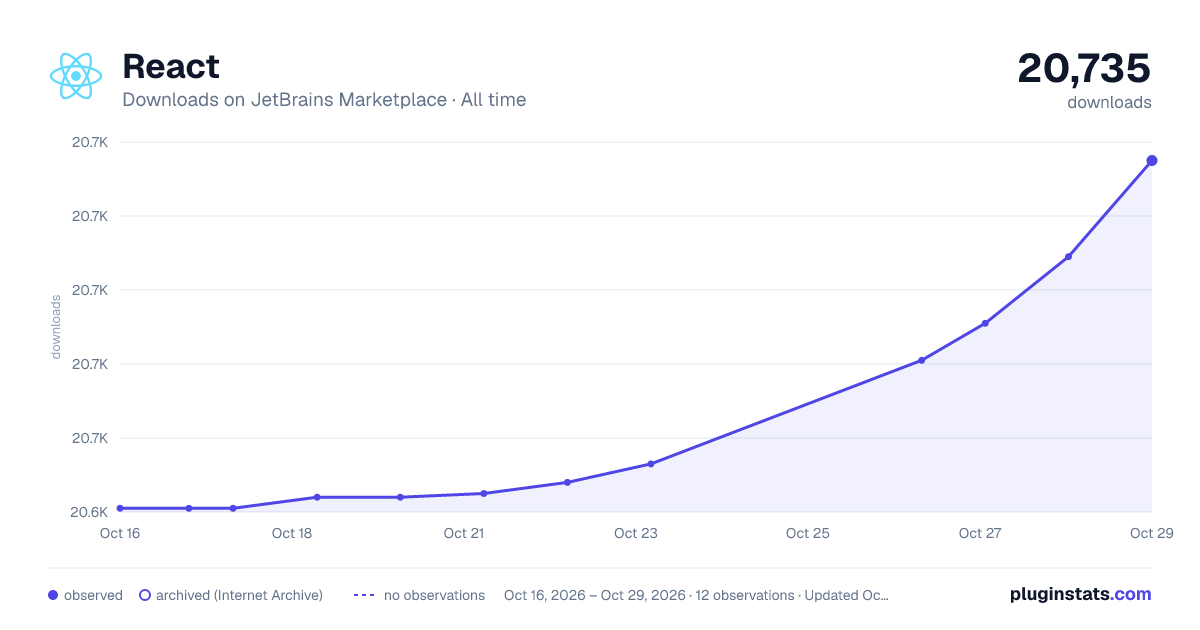Click the 'Oct 23' x-axis label

tap(636, 533)
